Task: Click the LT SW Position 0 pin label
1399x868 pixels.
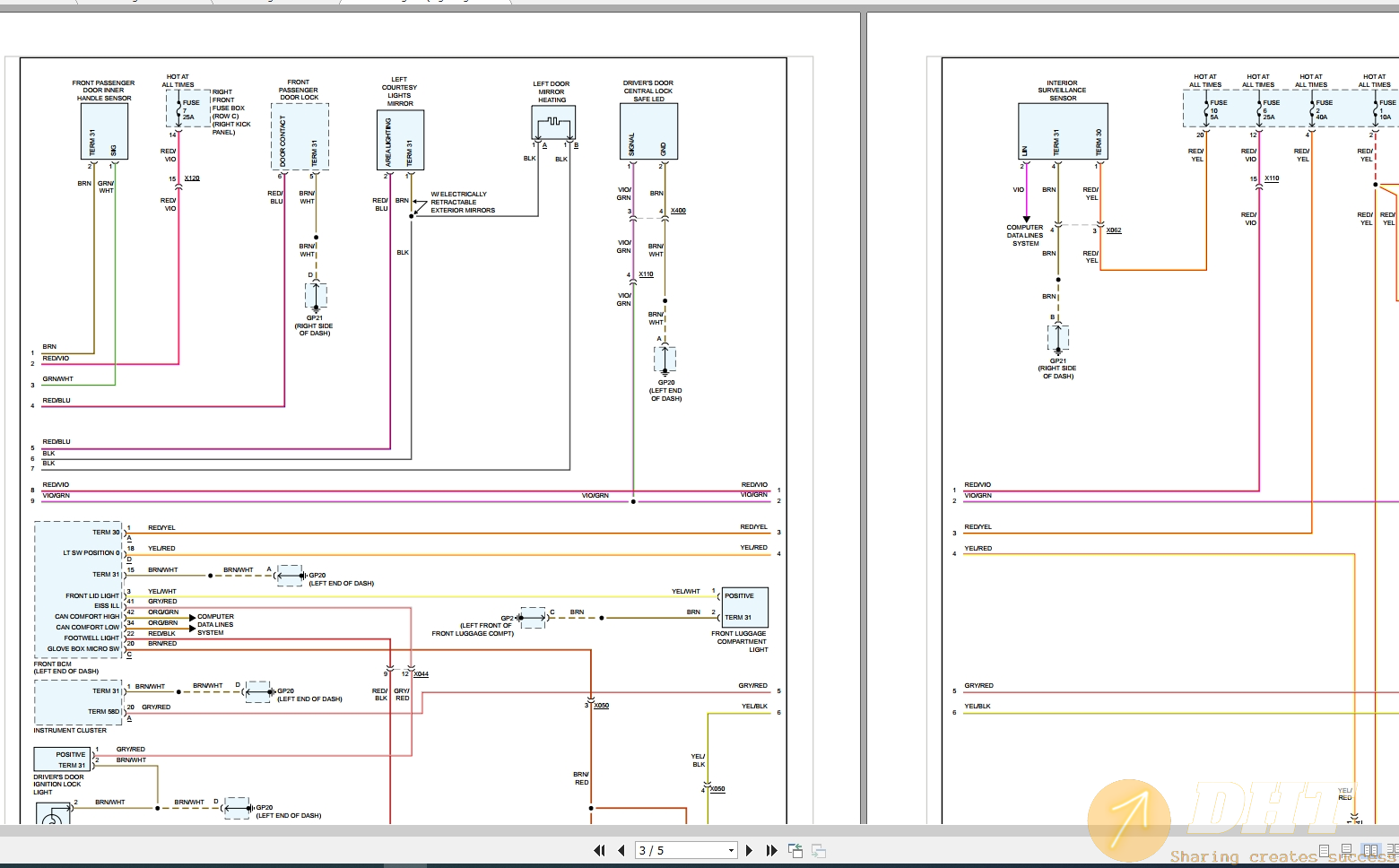Action: point(91,553)
